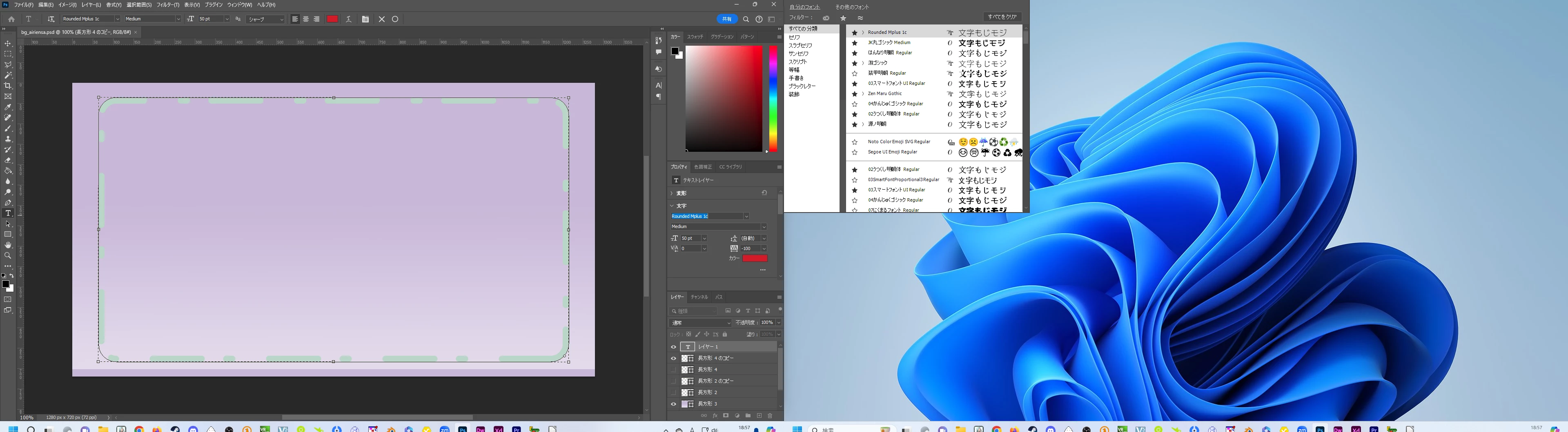Screen dimensions: 1568x432
Task: Open the warp text dialog icon
Action: [349, 19]
